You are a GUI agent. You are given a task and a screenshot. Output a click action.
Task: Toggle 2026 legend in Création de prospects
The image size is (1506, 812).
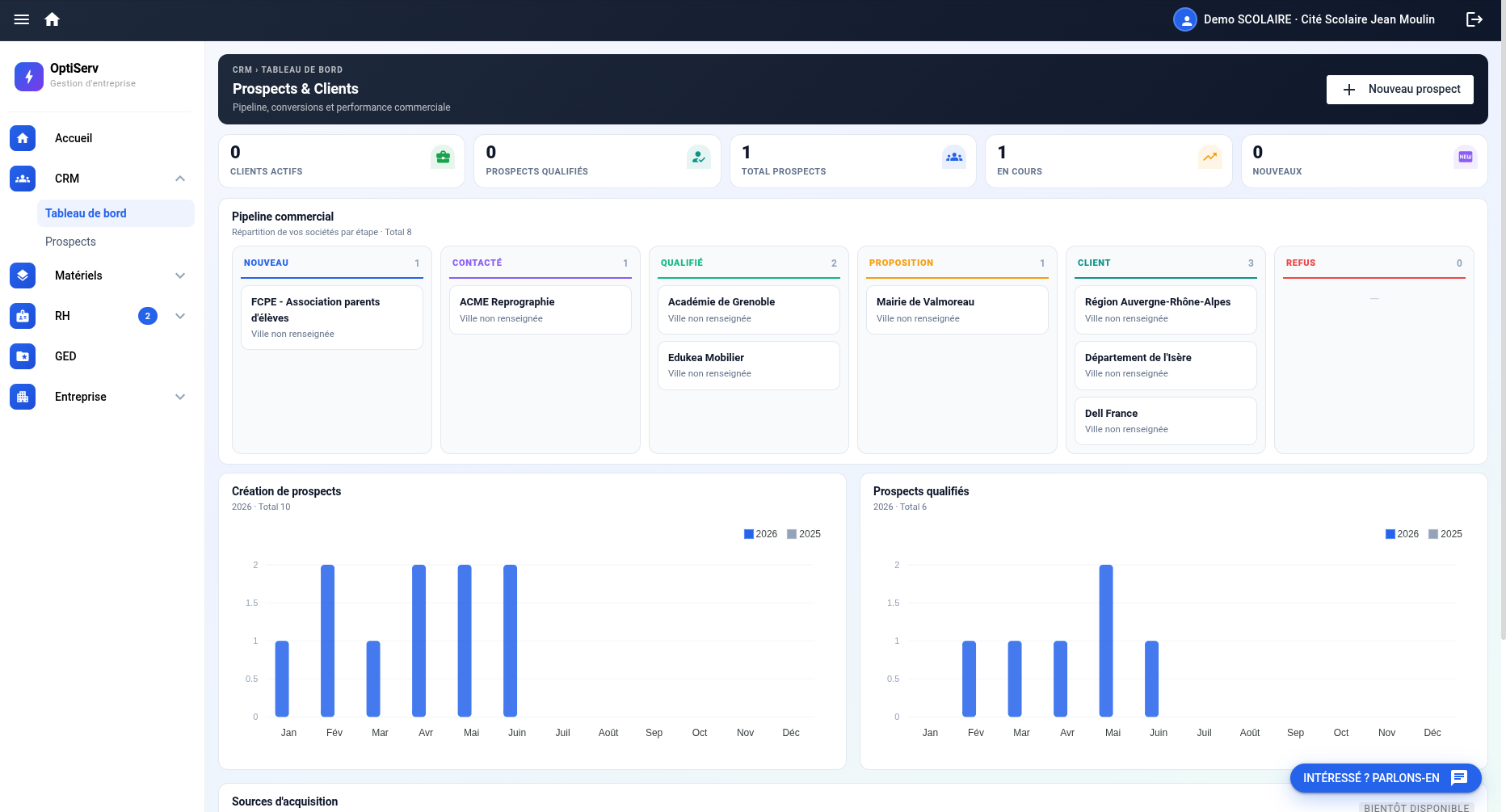click(x=760, y=534)
